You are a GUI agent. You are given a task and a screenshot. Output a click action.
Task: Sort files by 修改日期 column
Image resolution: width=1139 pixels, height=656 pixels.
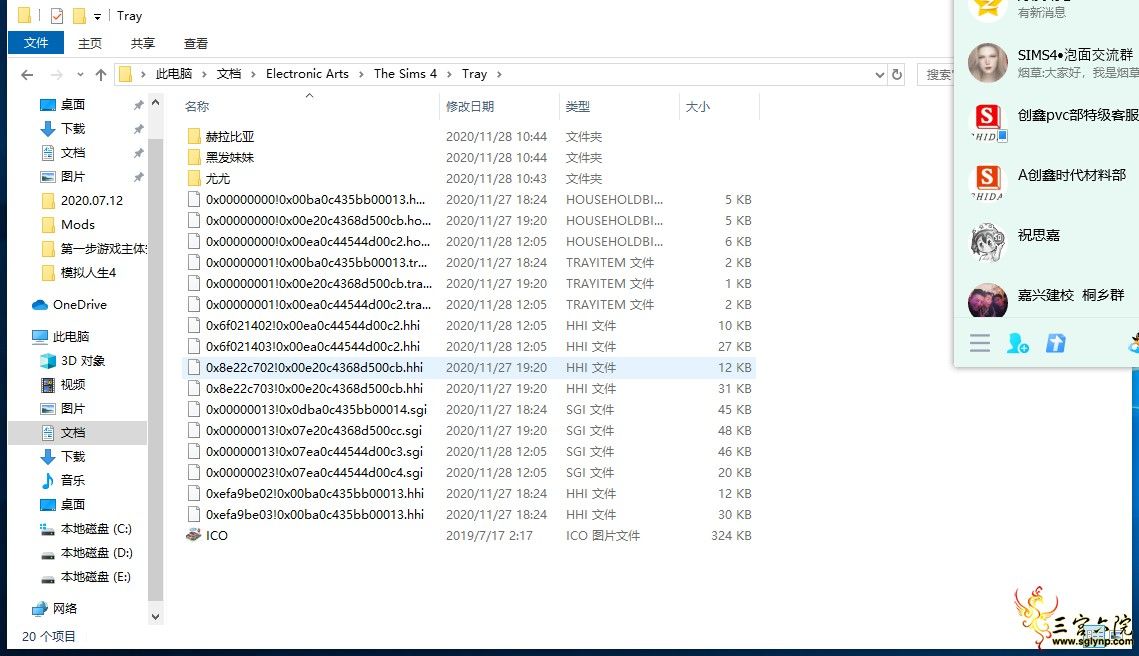pyautogui.click(x=470, y=107)
